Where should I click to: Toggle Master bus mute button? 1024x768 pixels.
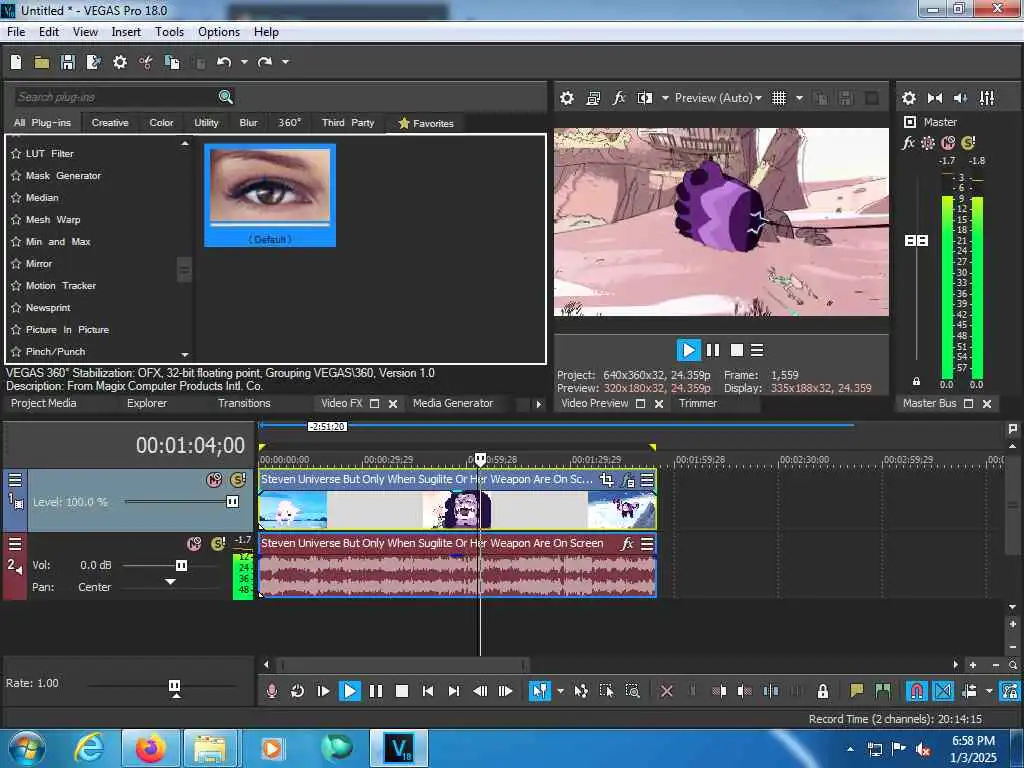tap(948, 142)
